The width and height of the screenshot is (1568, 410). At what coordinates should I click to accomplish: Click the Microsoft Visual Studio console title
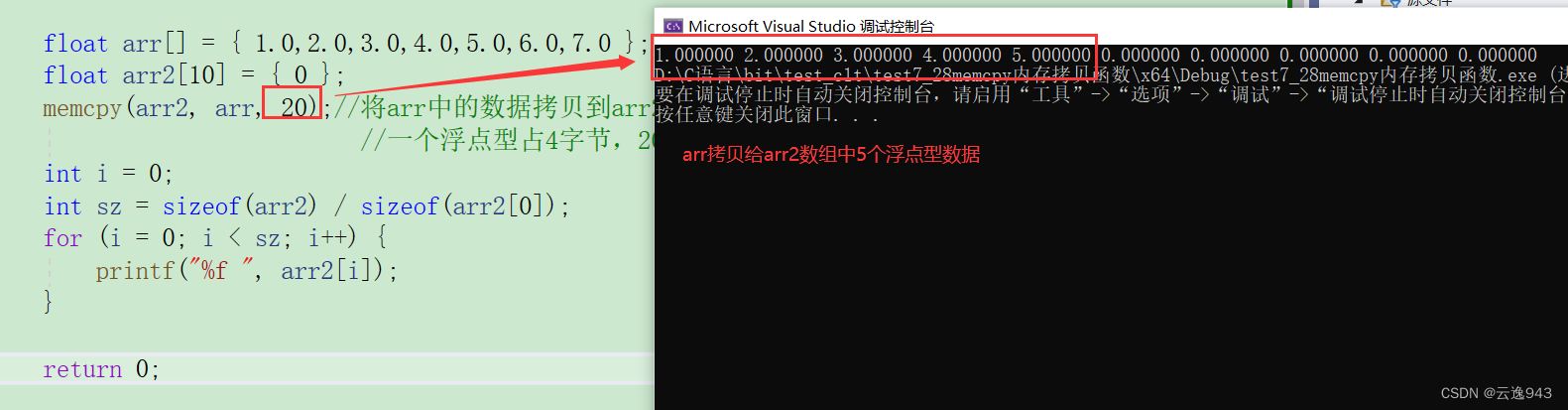click(811, 26)
